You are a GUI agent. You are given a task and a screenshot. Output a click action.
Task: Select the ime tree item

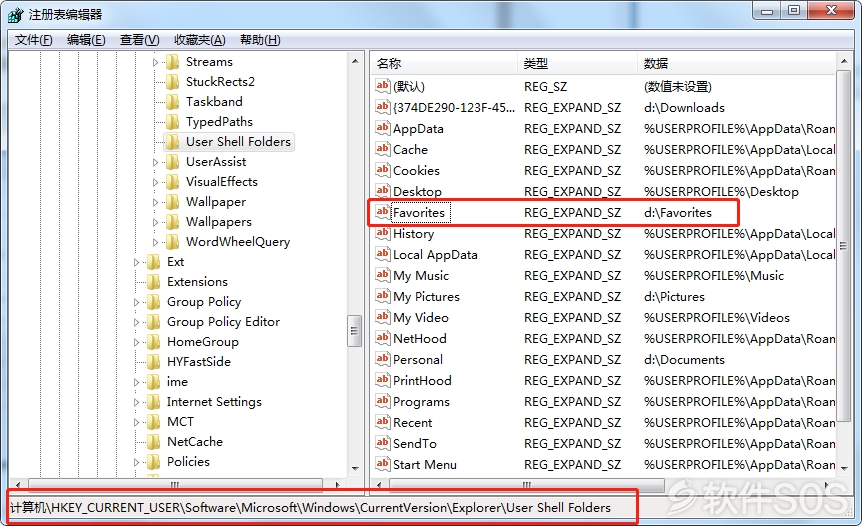(x=177, y=382)
